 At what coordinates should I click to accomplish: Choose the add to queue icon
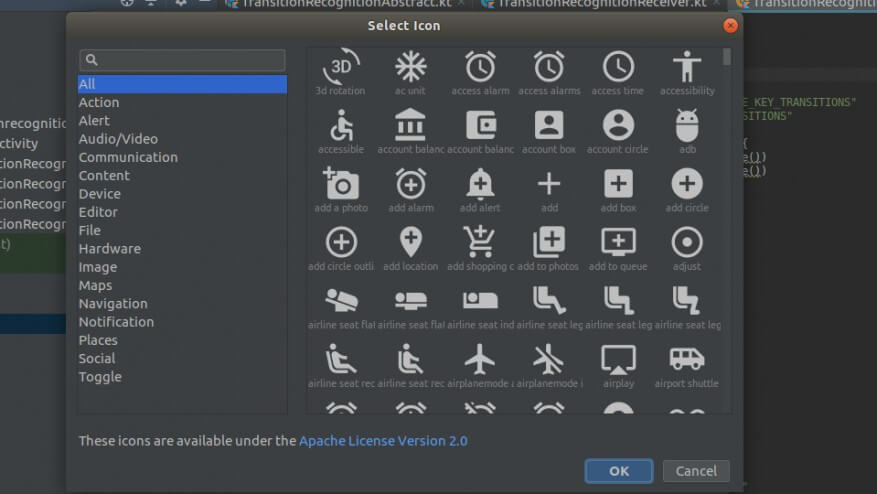click(618, 242)
